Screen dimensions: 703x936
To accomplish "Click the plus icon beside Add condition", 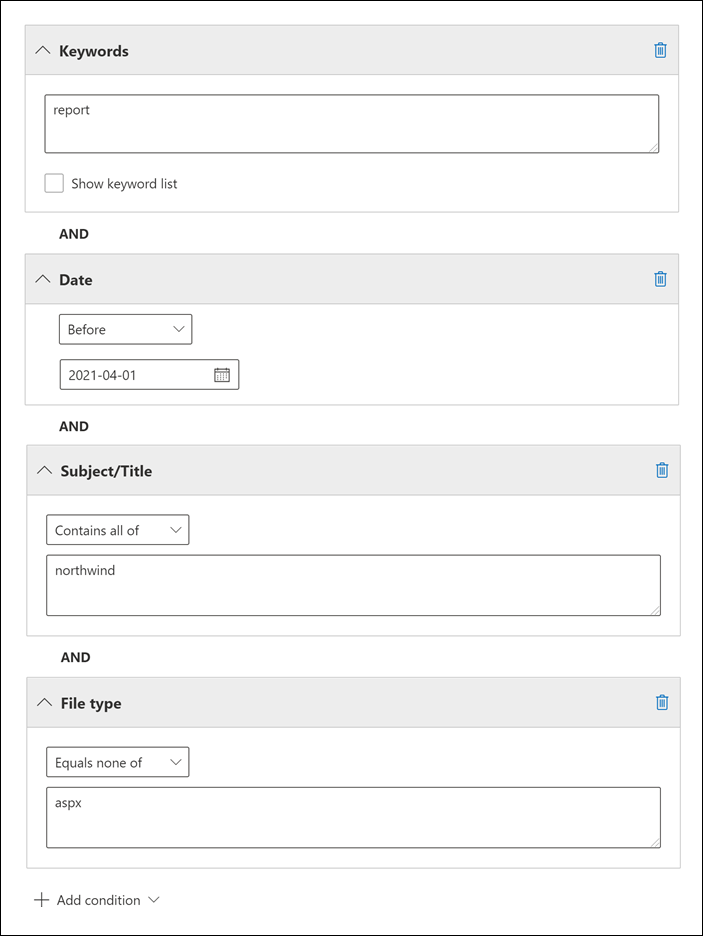I will click(x=41, y=900).
